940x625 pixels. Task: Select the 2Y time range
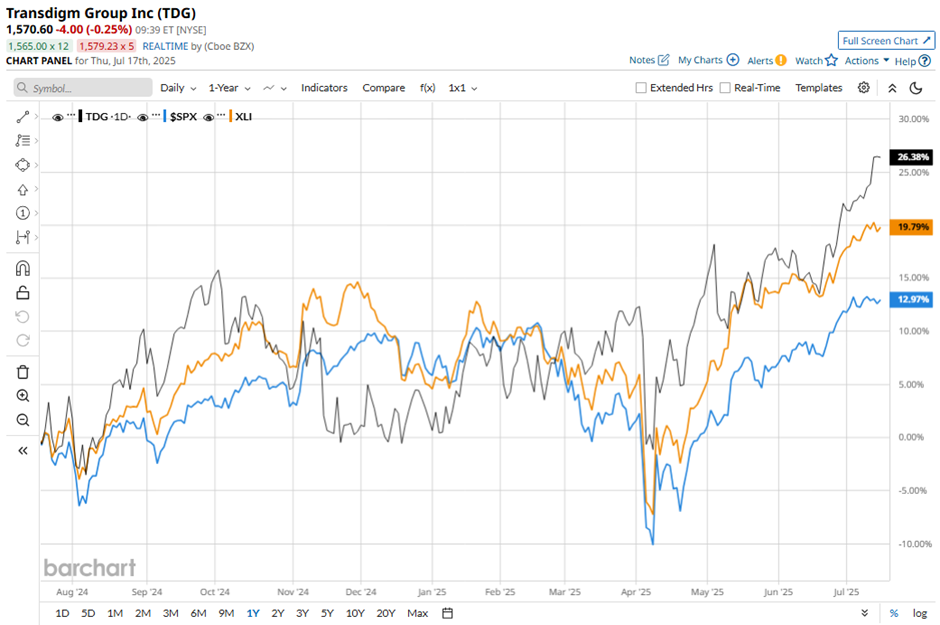point(278,613)
